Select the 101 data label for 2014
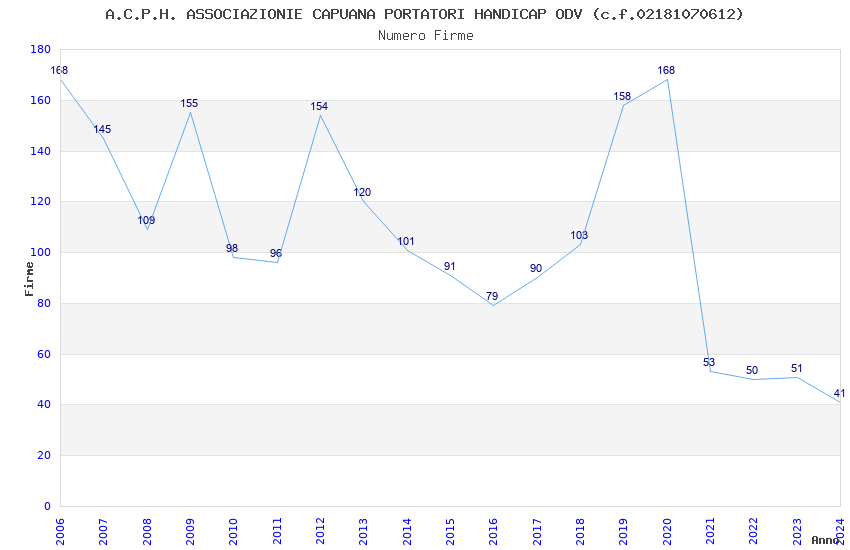Viewport: 850px width, 550px height. (x=405, y=241)
